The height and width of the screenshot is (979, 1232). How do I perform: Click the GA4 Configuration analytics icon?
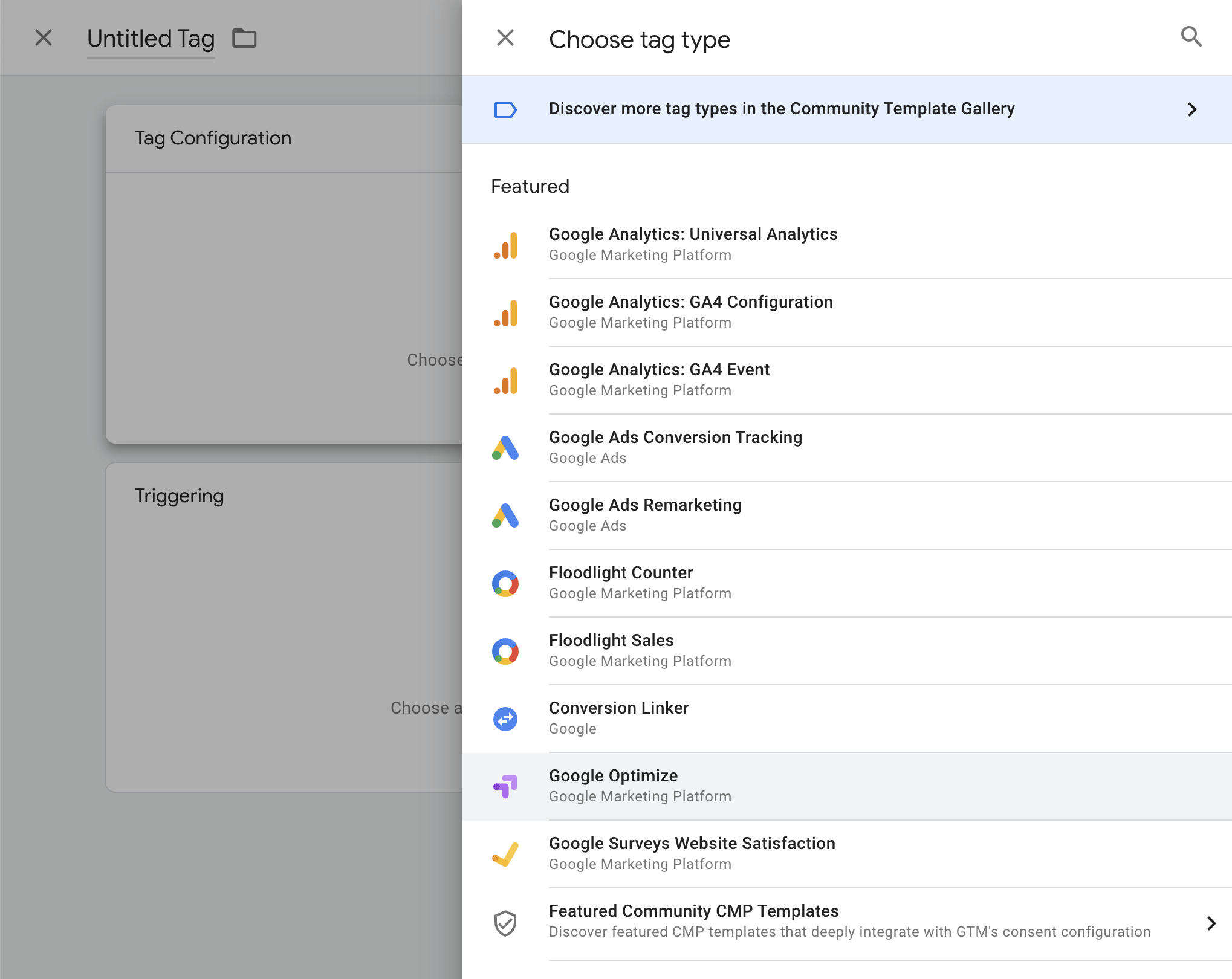tap(505, 313)
